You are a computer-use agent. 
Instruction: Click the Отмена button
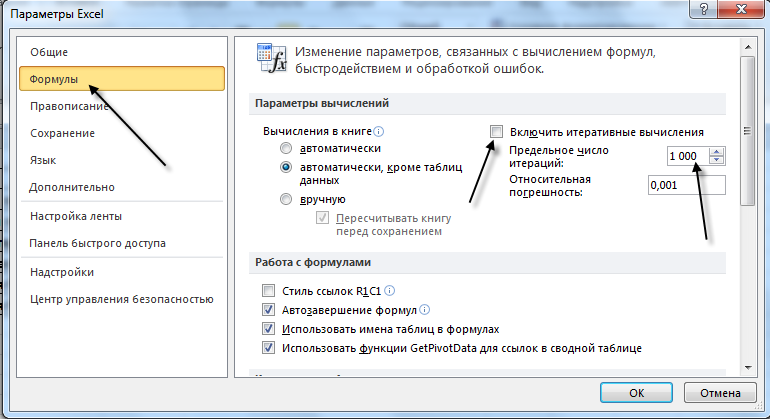(x=720, y=393)
